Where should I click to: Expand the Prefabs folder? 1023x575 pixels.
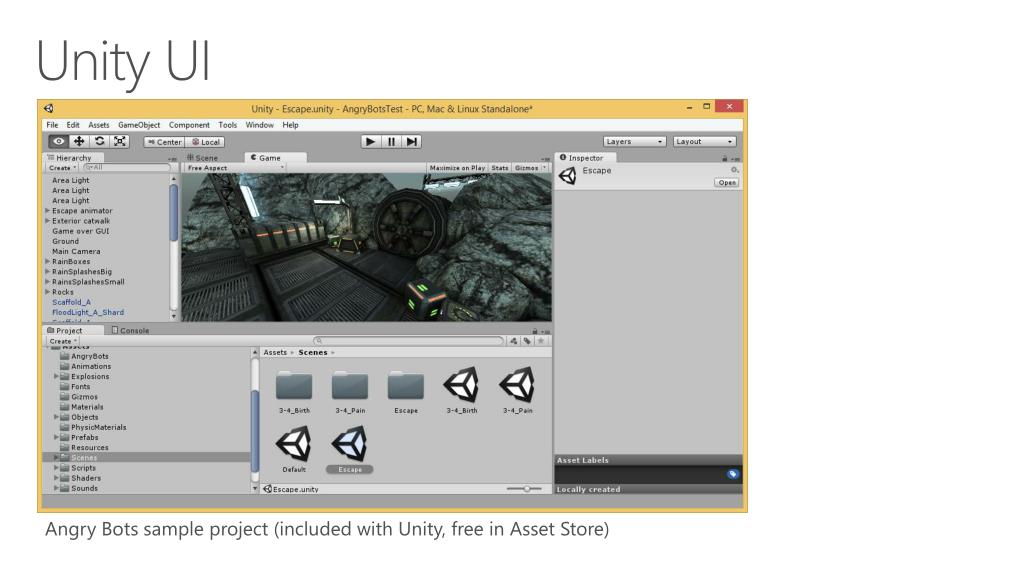click(56, 437)
